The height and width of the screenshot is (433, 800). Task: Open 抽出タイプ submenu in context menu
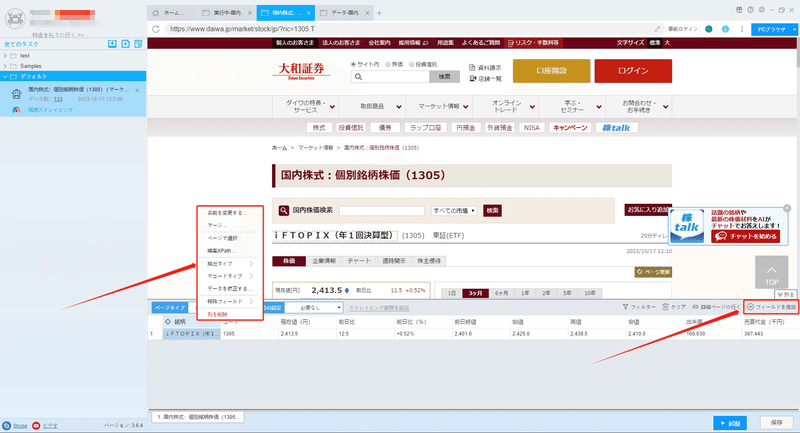[x=230, y=264]
